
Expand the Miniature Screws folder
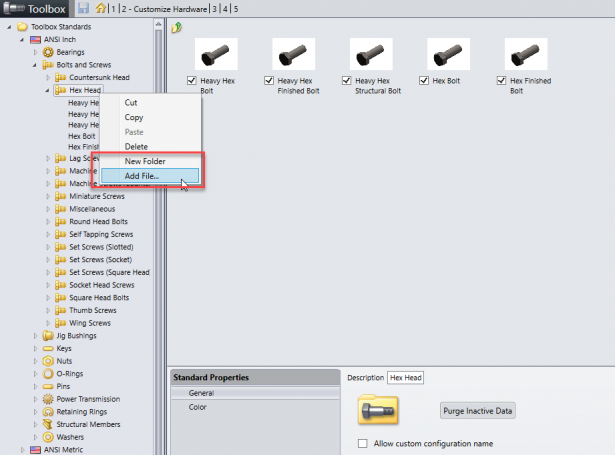[x=48, y=197]
